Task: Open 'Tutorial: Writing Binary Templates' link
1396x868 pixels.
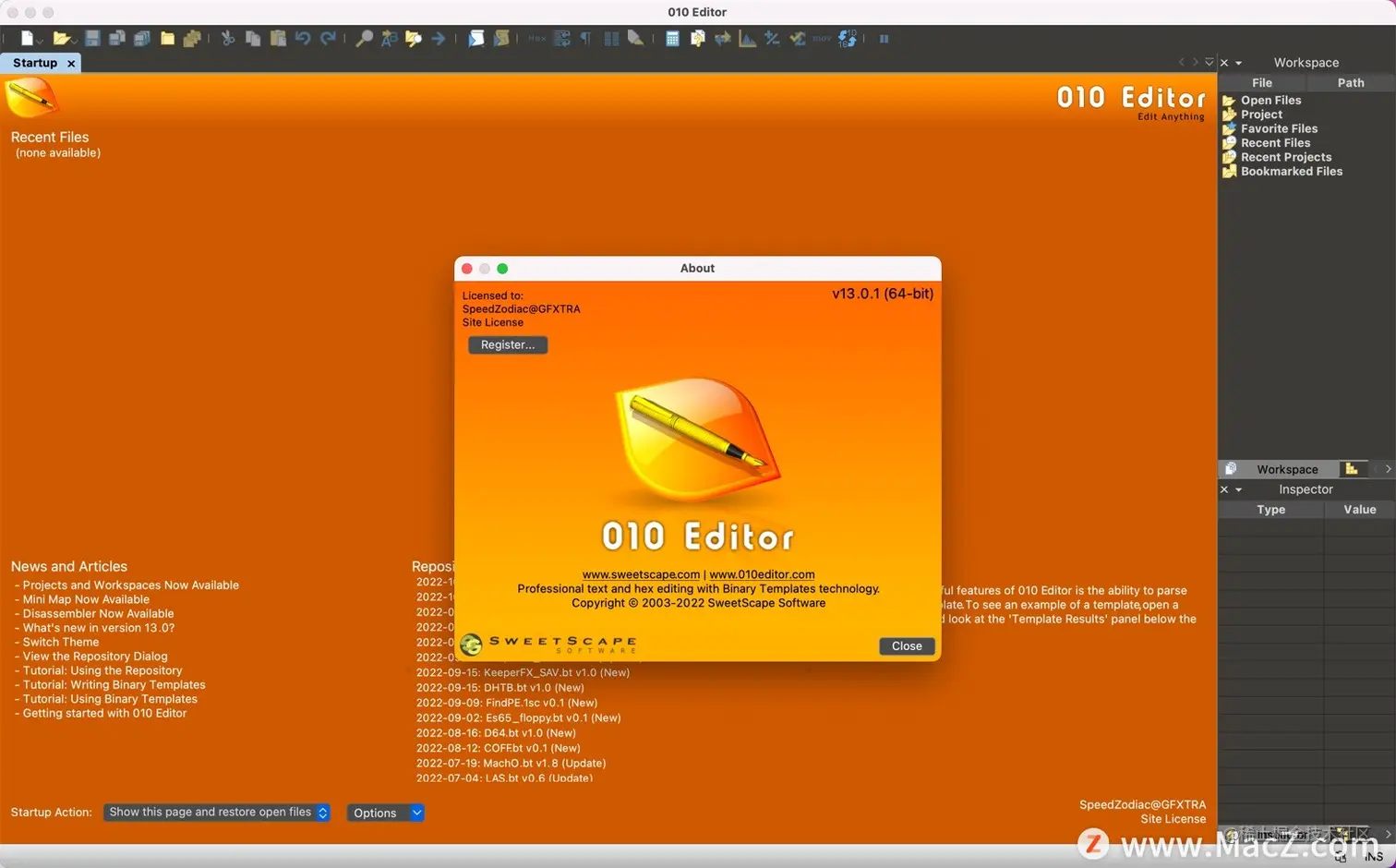Action: coord(114,685)
